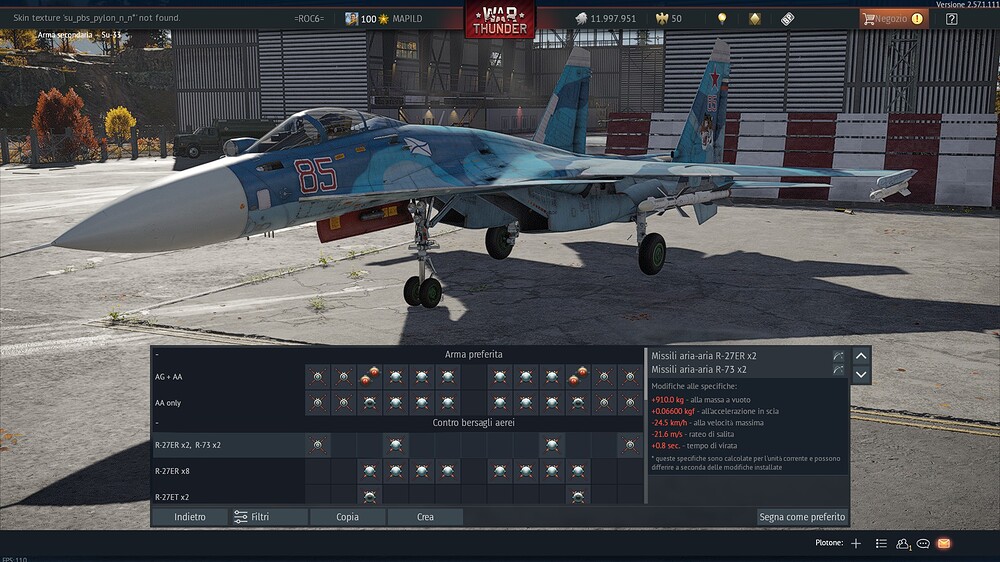Collapse the Arma preferita section

(x=157, y=354)
